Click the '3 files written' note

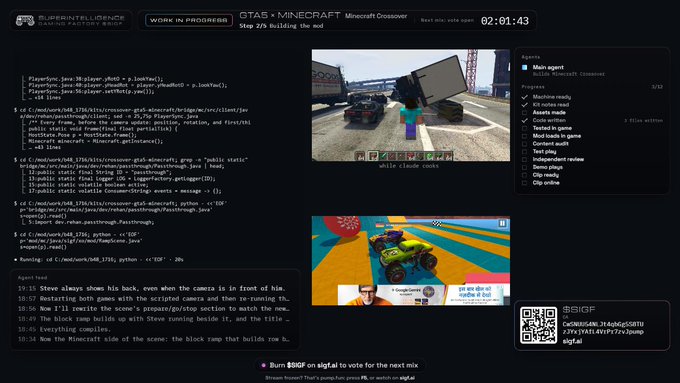[644, 121]
